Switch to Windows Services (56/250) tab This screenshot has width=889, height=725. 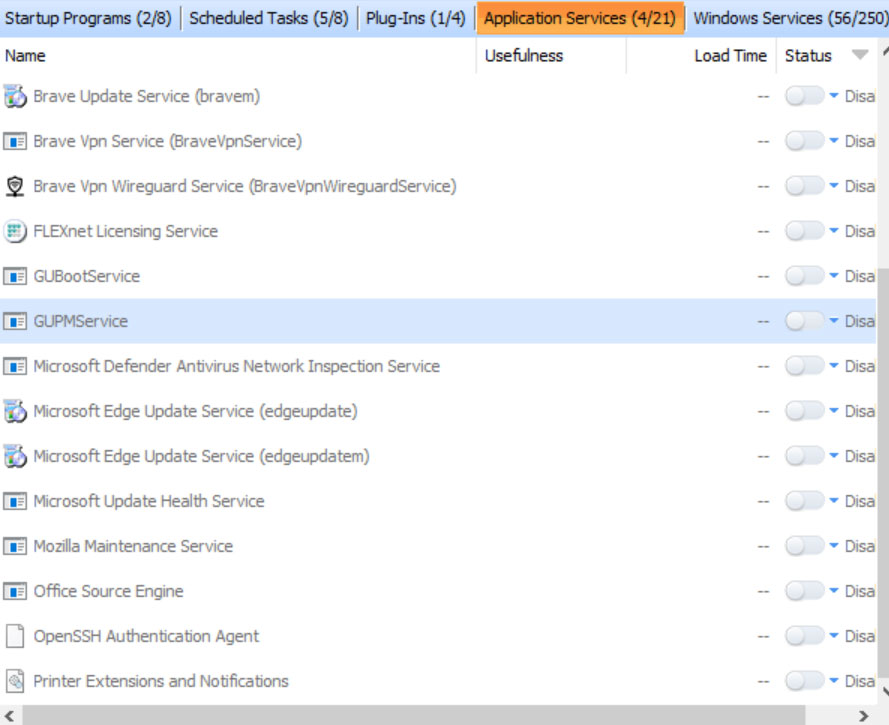[789, 18]
